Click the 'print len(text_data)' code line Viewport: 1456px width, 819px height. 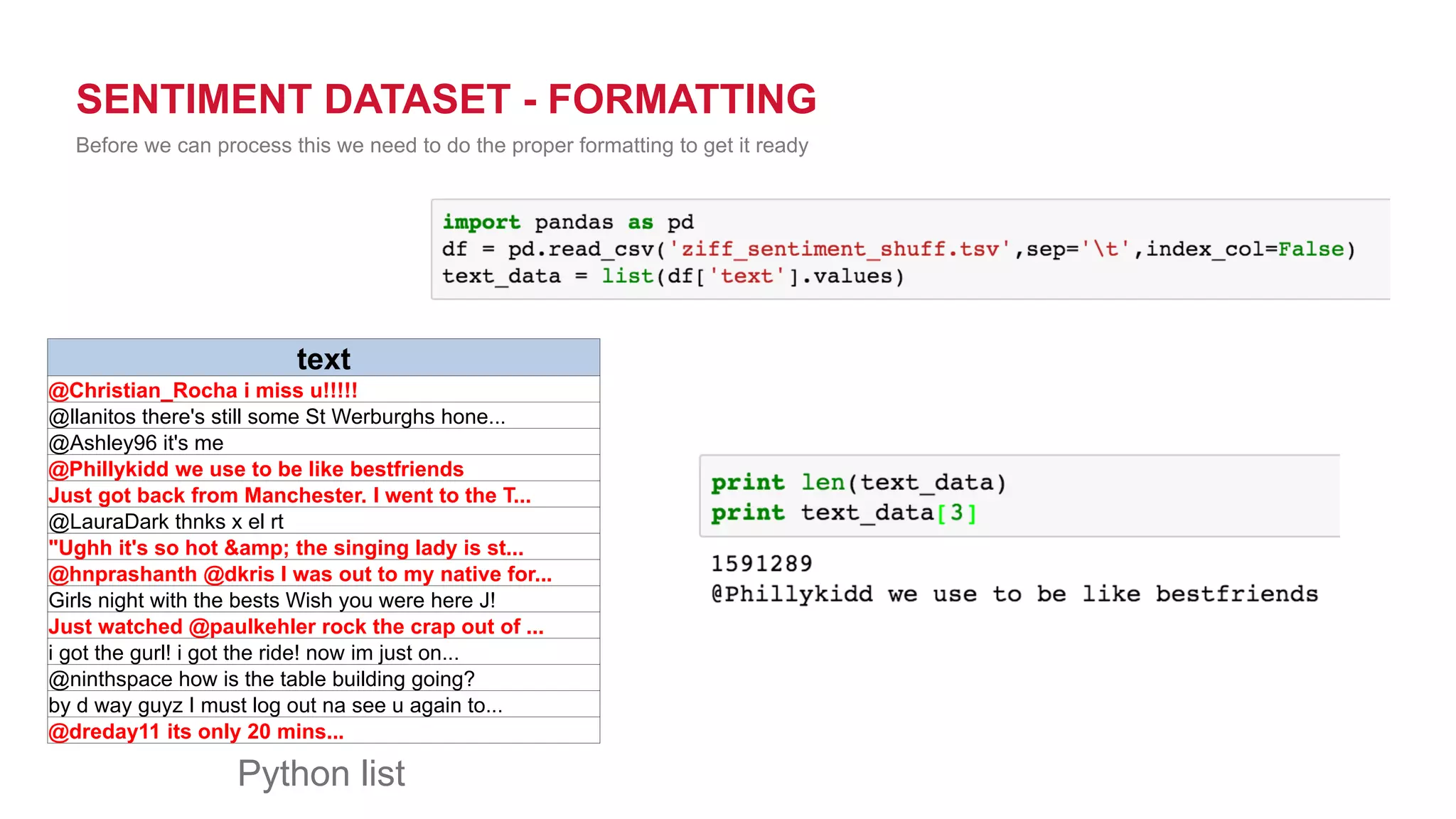pos(859,483)
